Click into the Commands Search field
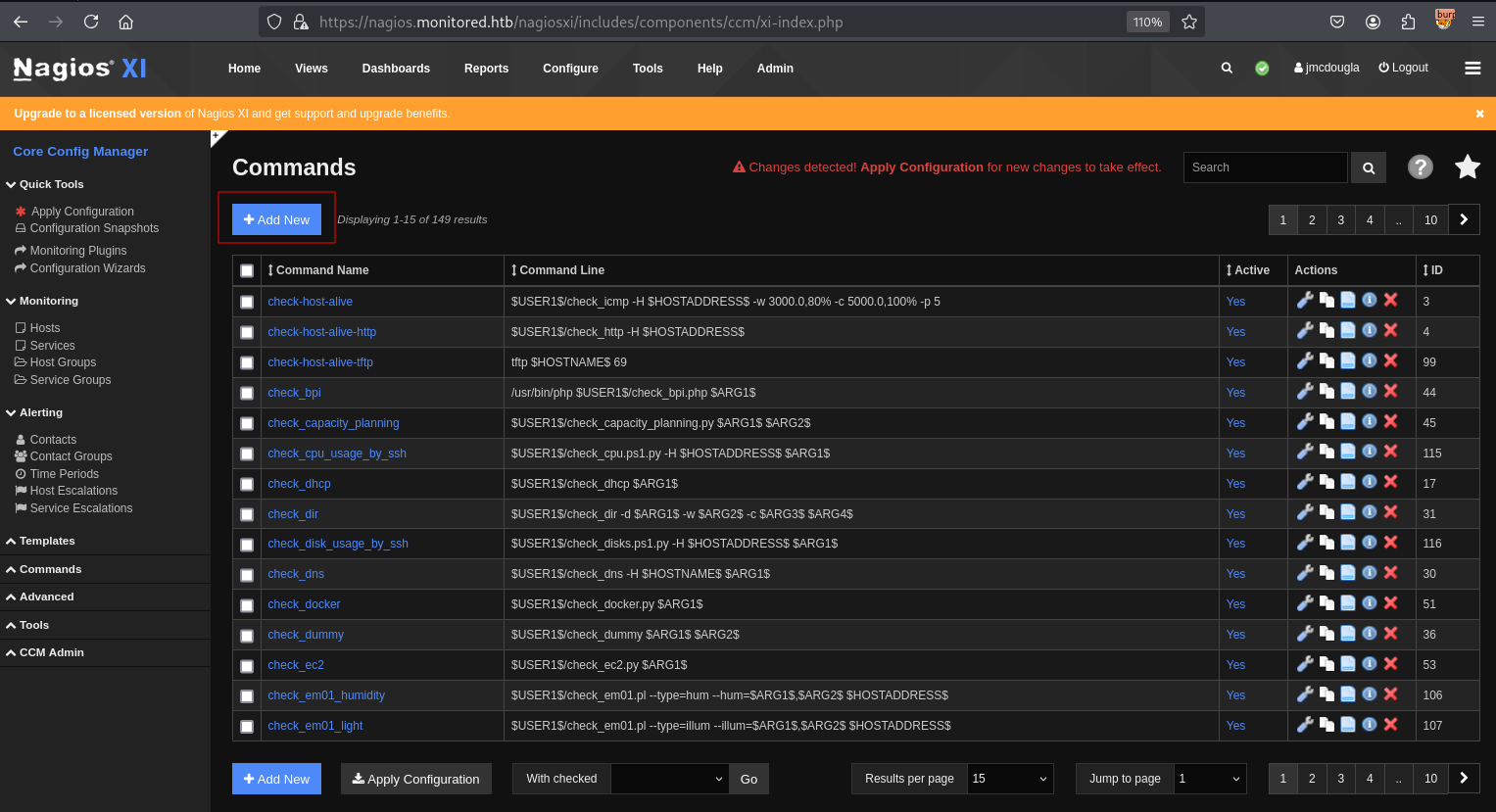The width and height of the screenshot is (1496, 812). 1265,167
